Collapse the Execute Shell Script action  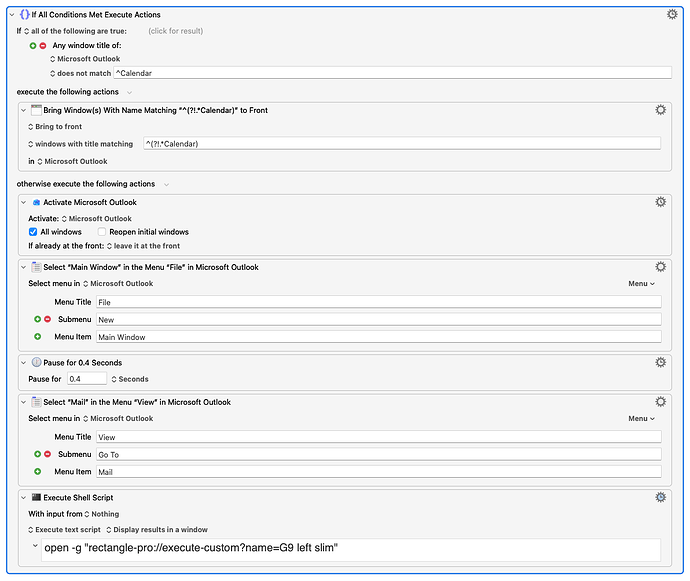(23, 498)
